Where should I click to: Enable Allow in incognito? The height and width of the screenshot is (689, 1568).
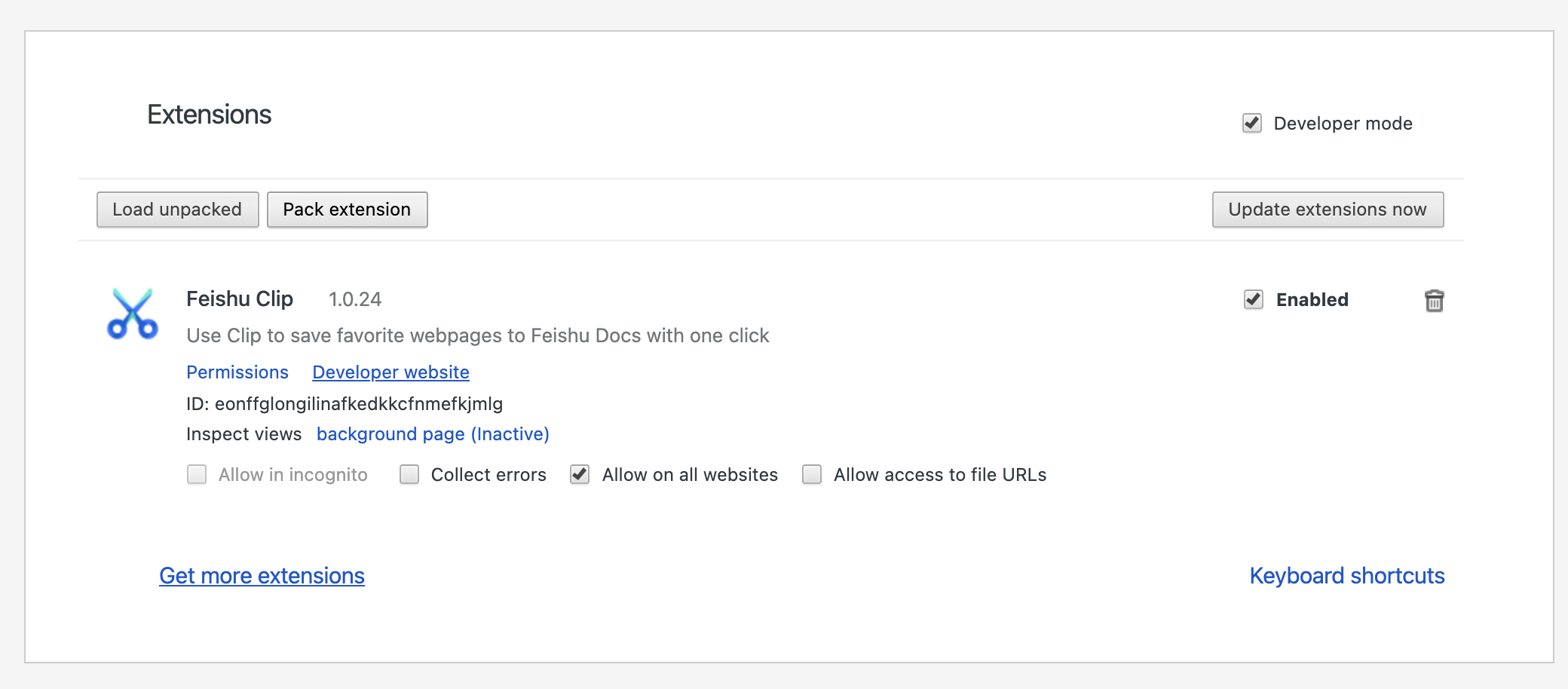[x=197, y=474]
